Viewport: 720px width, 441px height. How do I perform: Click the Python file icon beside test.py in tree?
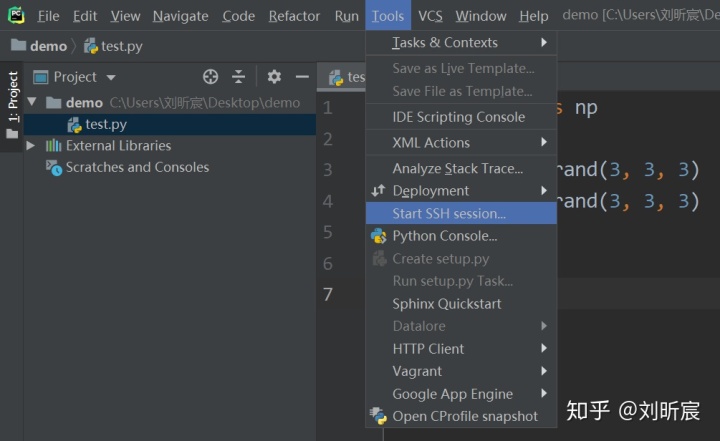pos(74,124)
